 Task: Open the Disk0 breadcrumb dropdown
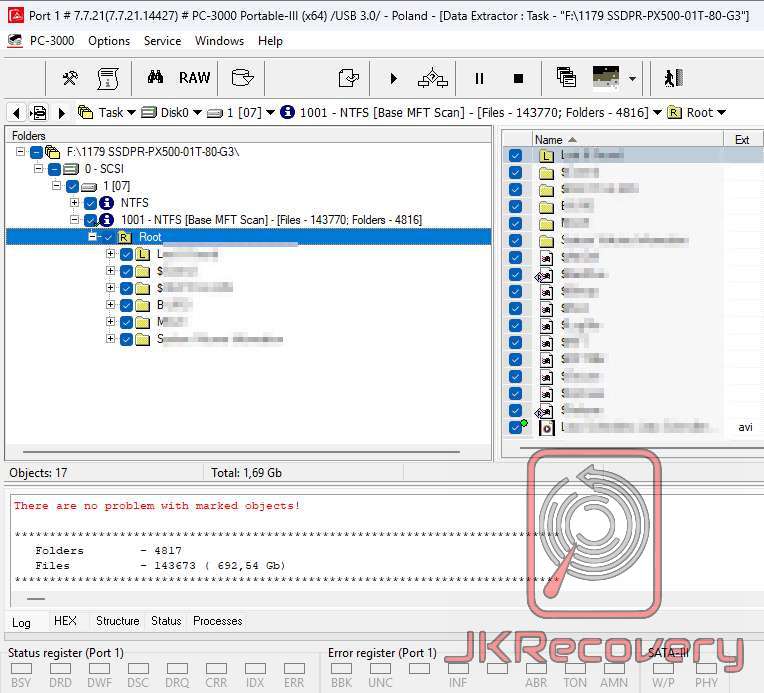coord(197,113)
